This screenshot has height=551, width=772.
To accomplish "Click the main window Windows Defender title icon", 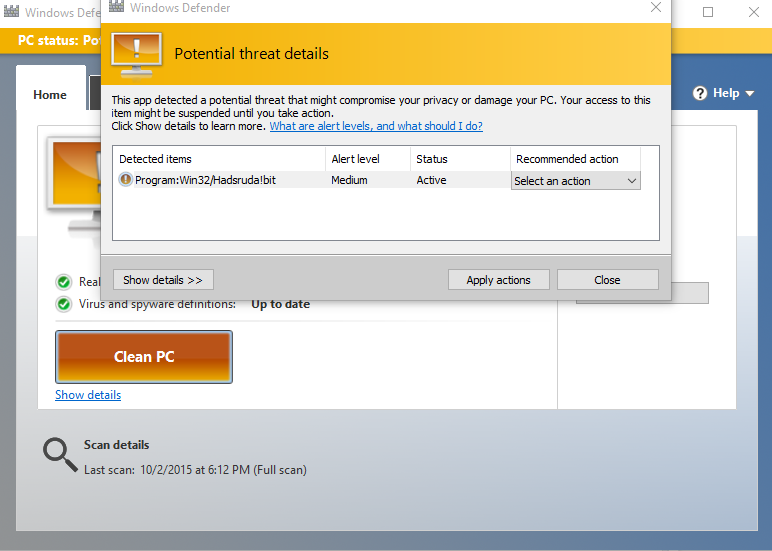I will [11, 12].
